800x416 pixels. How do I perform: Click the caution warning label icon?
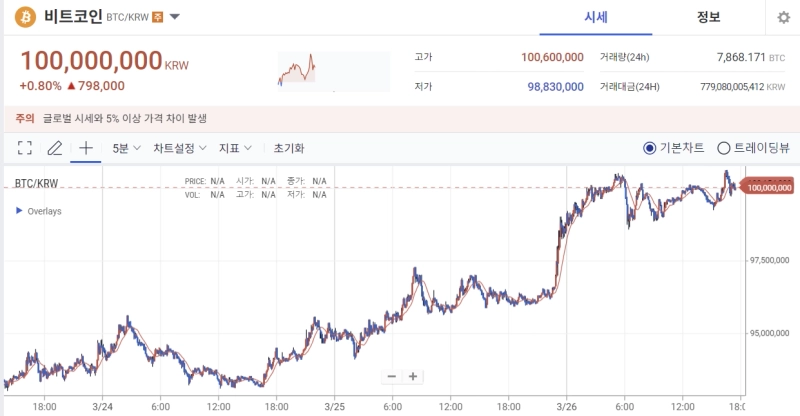[x=25, y=118]
